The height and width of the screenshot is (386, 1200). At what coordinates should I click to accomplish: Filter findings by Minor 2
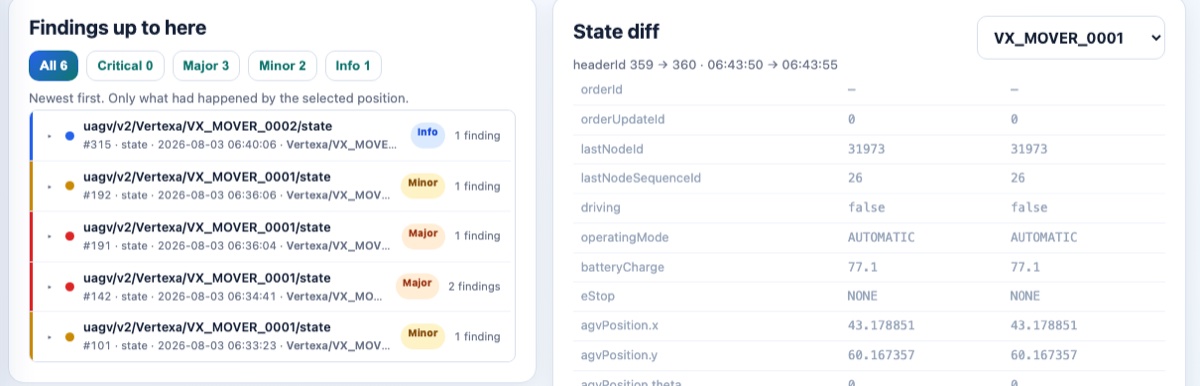[x=283, y=66]
